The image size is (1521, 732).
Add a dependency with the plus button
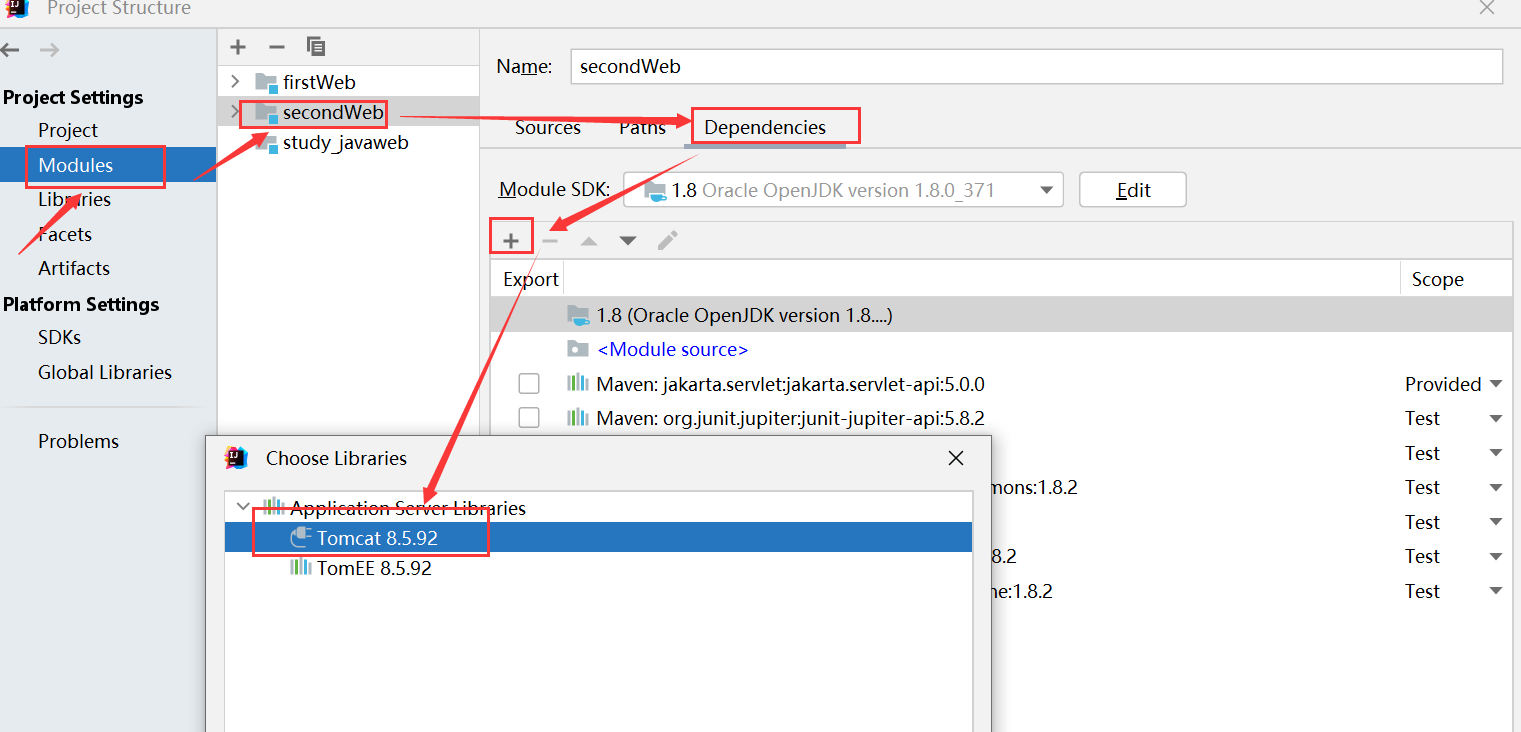pyautogui.click(x=511, y=240)
